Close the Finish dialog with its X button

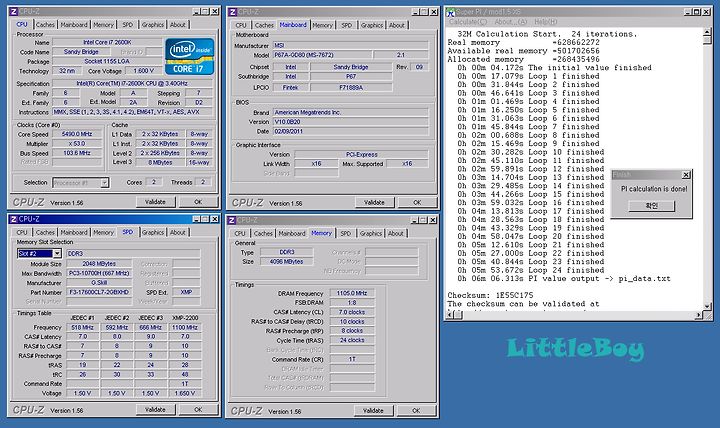686,175
